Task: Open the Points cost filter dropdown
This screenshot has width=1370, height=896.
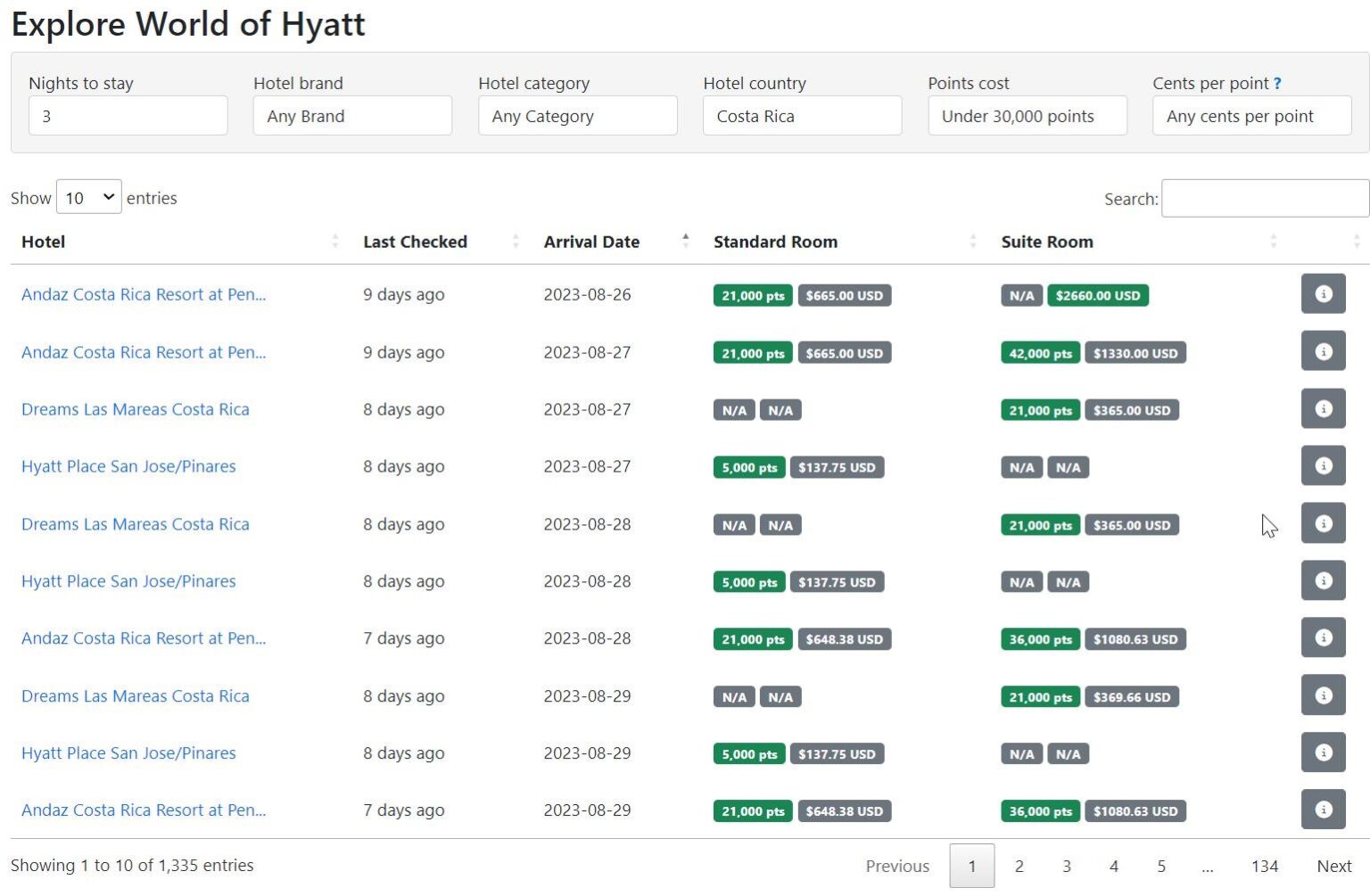Action: click(1027, 116)
